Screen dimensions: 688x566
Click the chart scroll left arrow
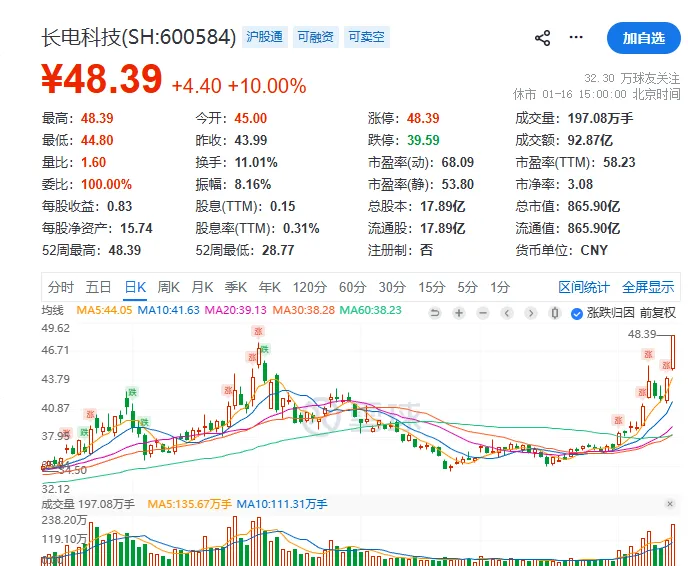[507, 313]
